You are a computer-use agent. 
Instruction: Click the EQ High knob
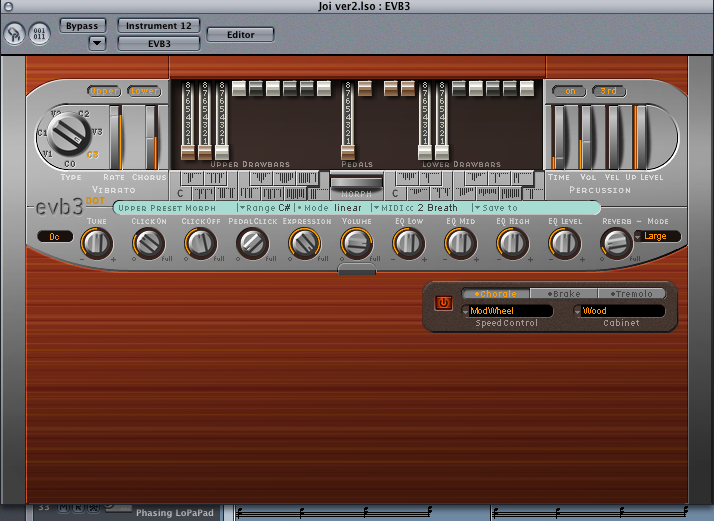click(x=512, y=243)
